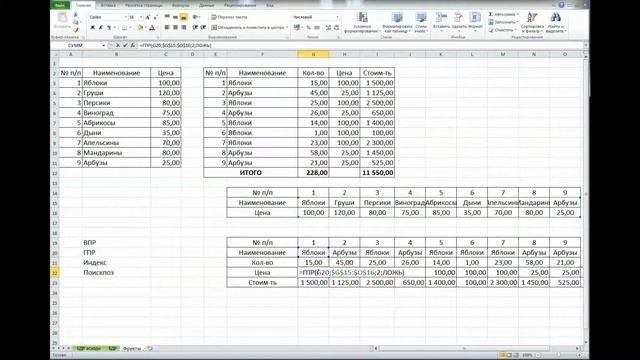Toggle Align Text Left

tap(167, 27)
